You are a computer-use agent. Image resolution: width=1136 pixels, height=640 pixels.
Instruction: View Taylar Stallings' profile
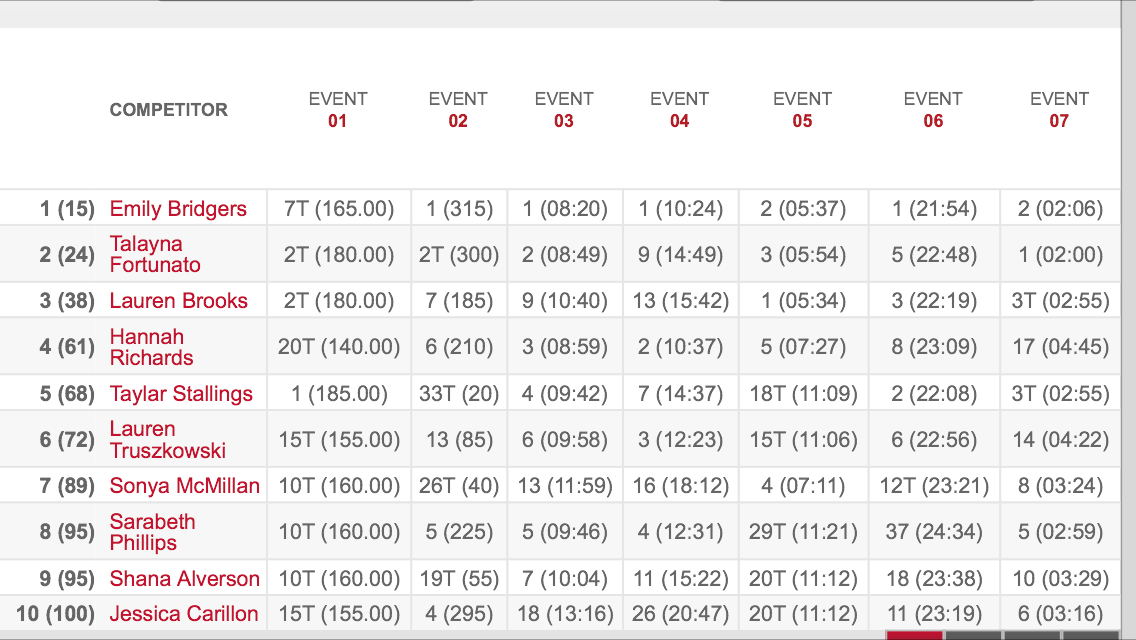pos(181,394)
